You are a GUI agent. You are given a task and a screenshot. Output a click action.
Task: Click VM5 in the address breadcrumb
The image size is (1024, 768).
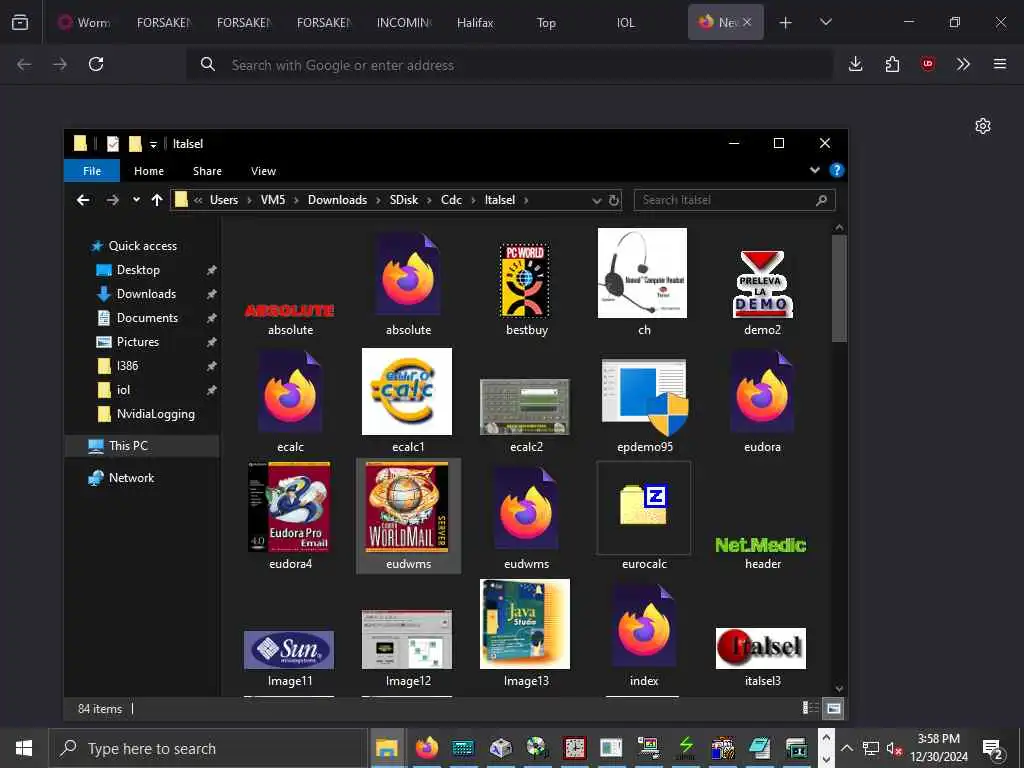[273, 200]
